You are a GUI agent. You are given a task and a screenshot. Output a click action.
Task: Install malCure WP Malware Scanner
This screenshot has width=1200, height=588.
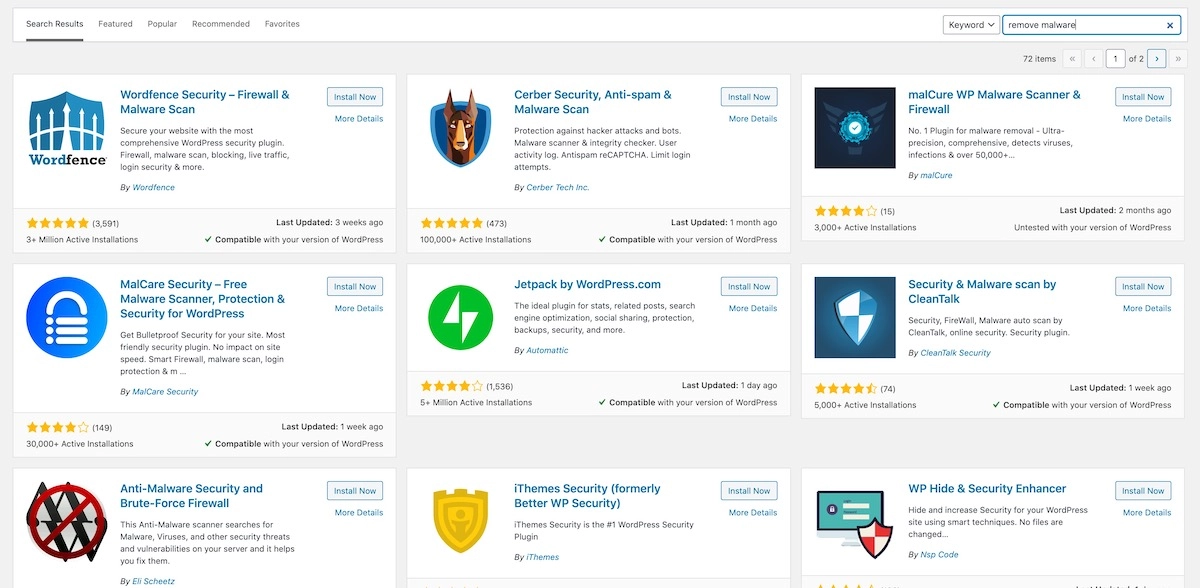point(1143,97)
